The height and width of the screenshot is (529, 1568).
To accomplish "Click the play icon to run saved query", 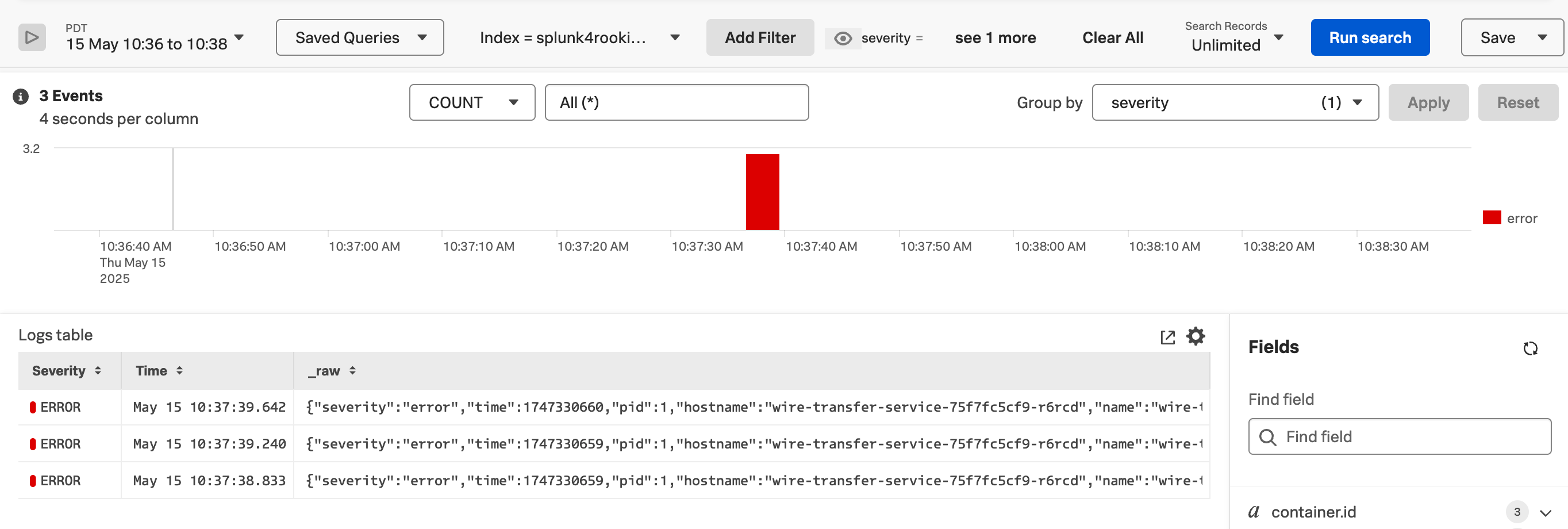I will click(31, 37).
